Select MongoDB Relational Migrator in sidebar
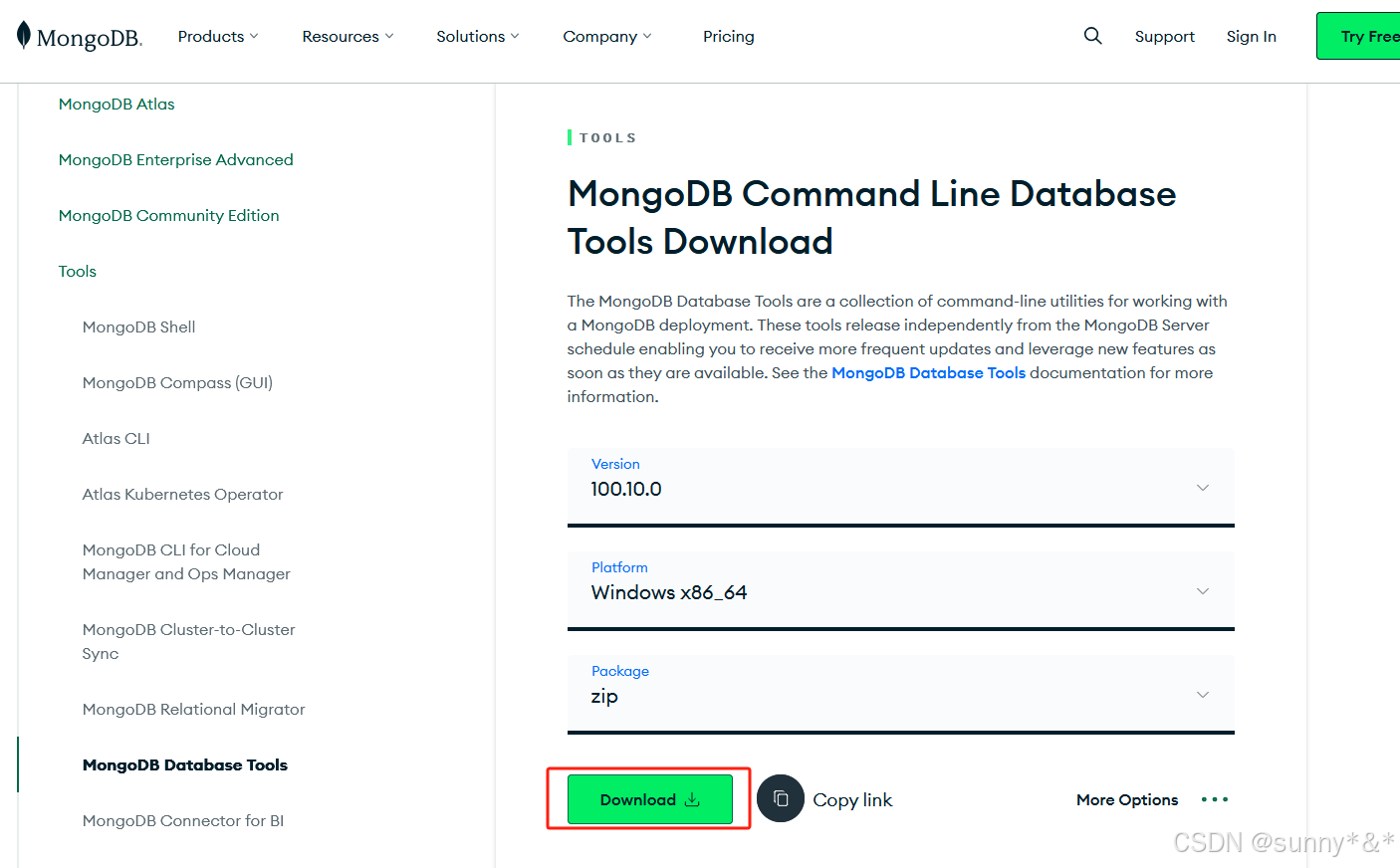Screen dimensions: 1400x868 193,709
